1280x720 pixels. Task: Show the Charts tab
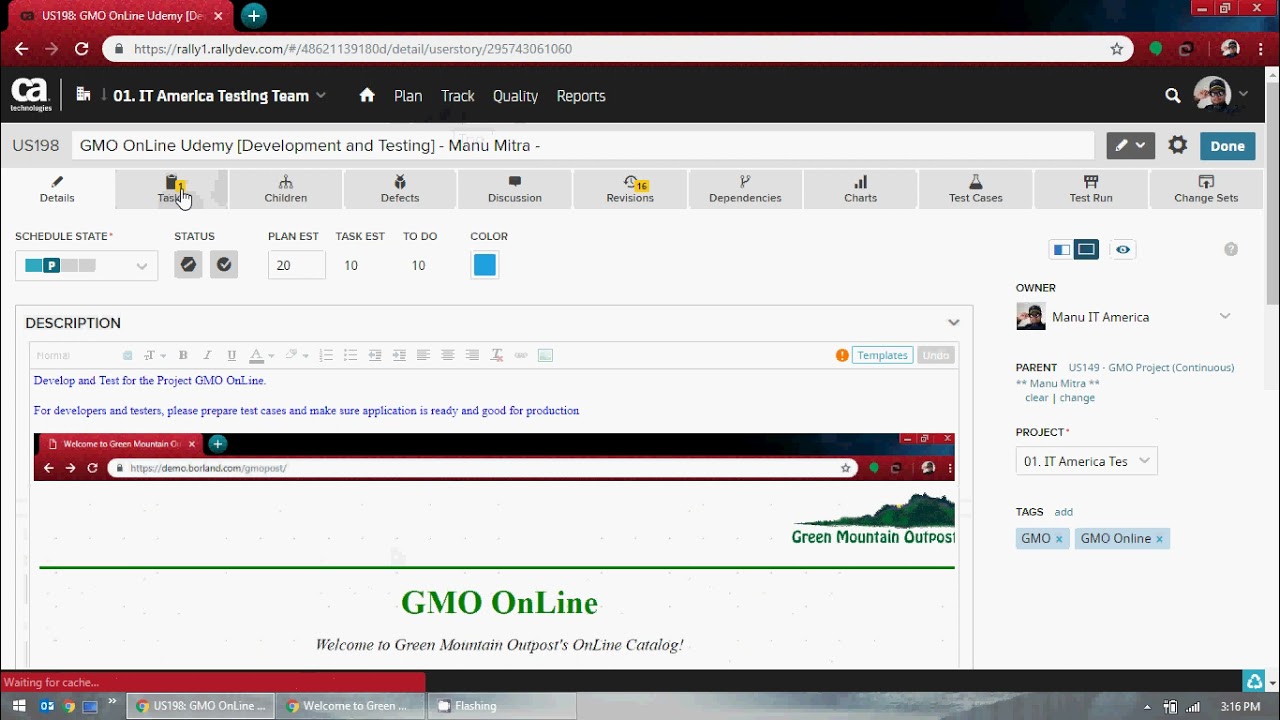coord(860,189)
